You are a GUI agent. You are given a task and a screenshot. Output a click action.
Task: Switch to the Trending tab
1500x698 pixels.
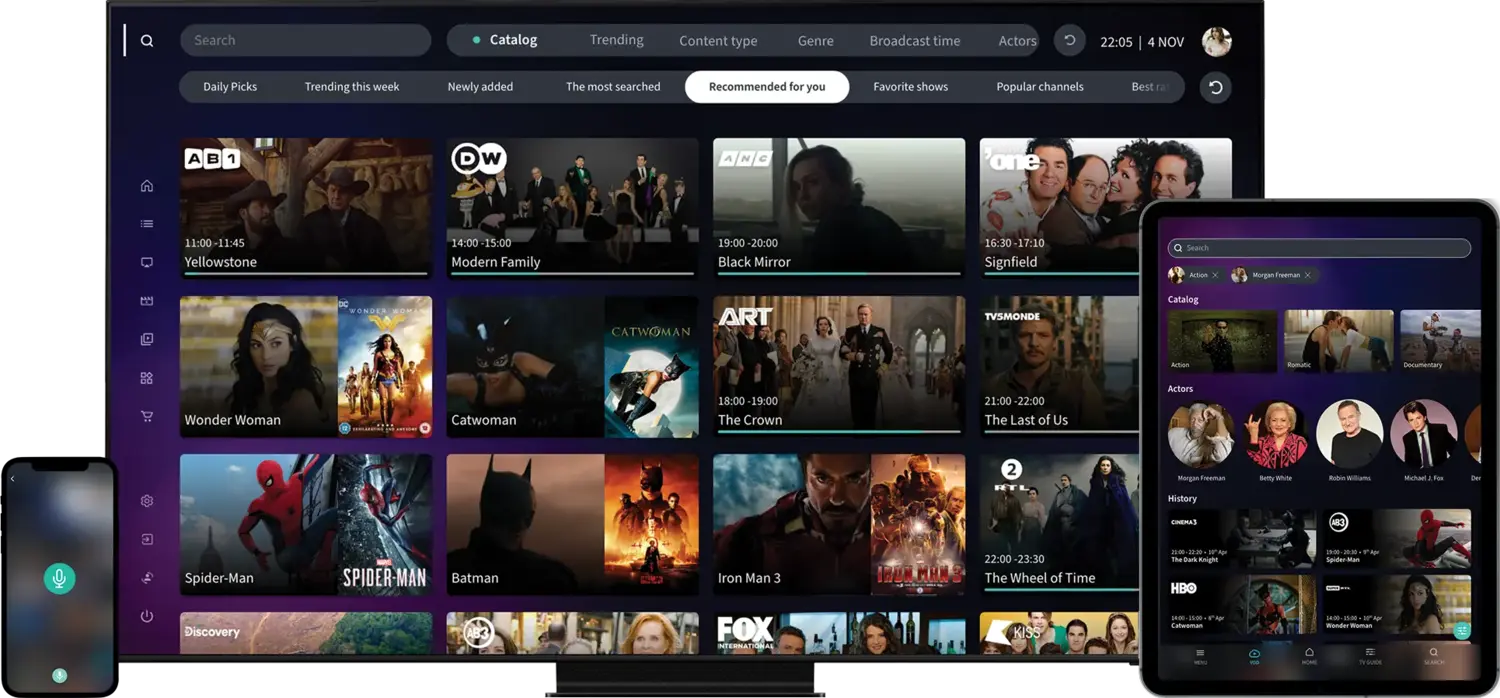click(616, 39)
